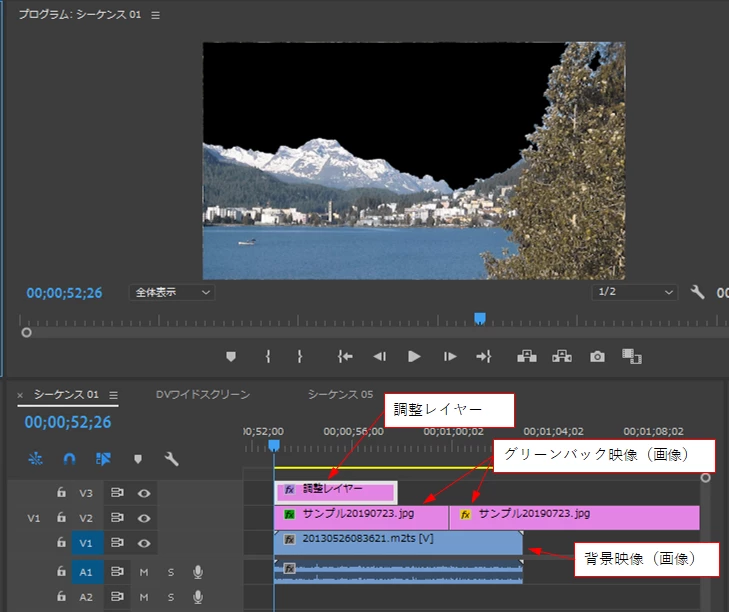The image size is (729, 612).
Task: Click the program monitor zoom scroll handle
Action: (x=27, y=333)
